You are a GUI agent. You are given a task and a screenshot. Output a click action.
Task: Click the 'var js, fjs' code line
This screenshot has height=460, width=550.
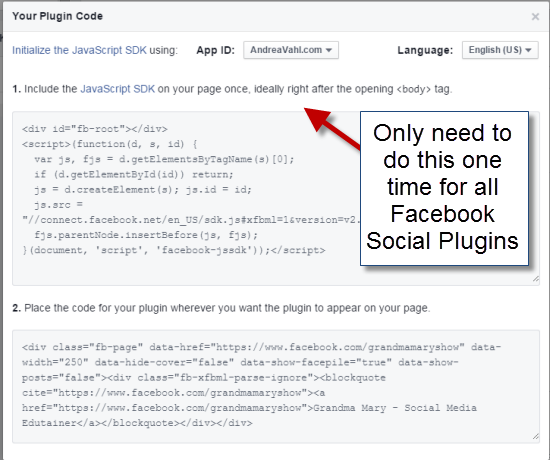pos(164,159)
